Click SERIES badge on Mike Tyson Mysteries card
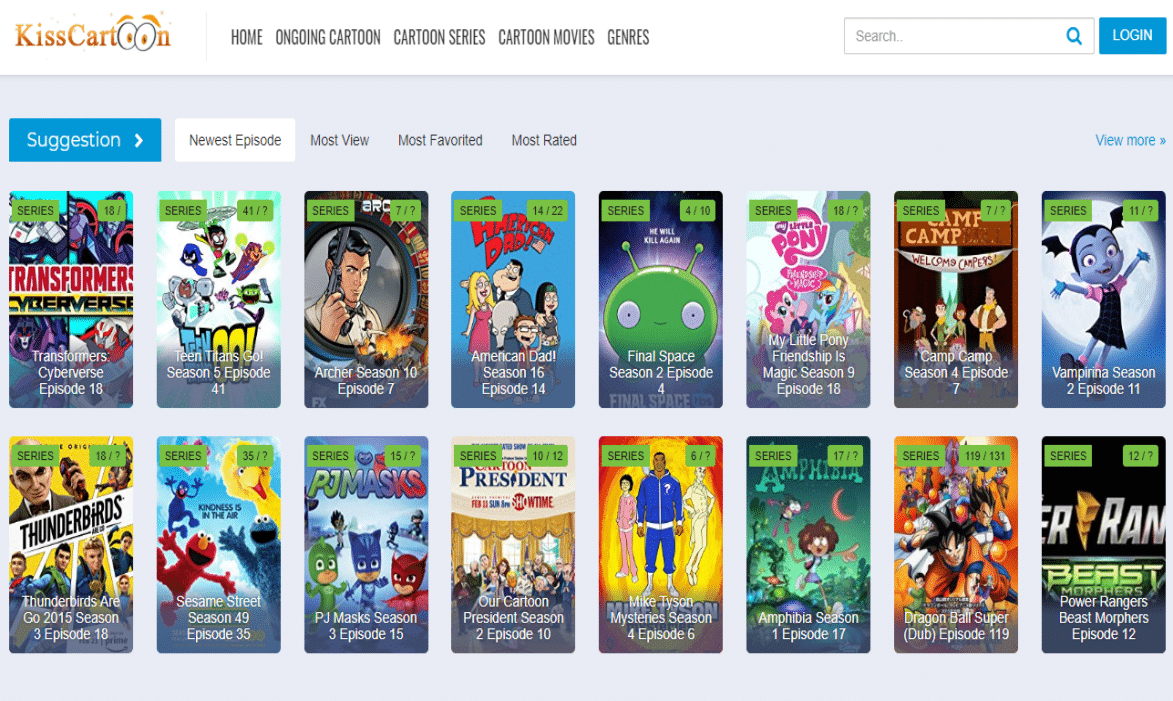The image size is (1173, 701). tap(625, 456)
